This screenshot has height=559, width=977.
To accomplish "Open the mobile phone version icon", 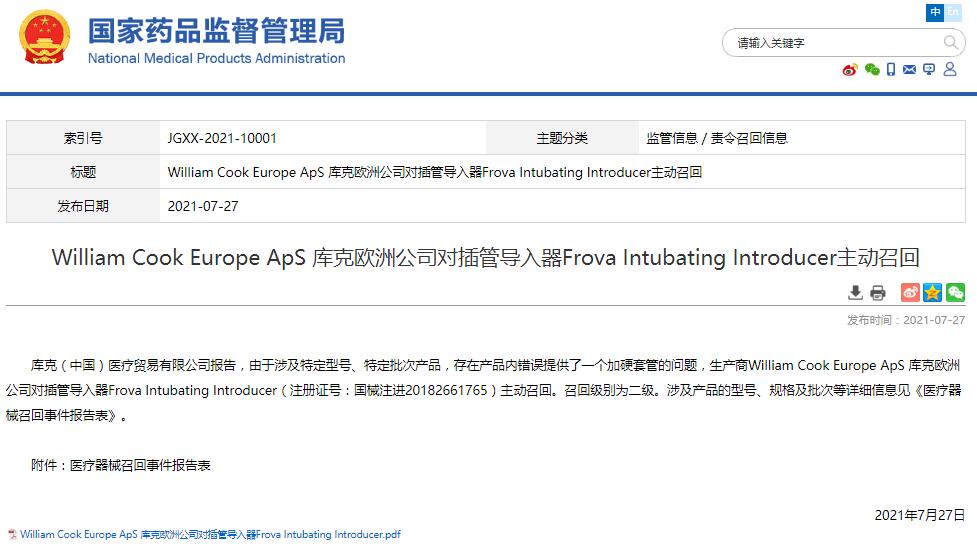I will coord(891,69).
